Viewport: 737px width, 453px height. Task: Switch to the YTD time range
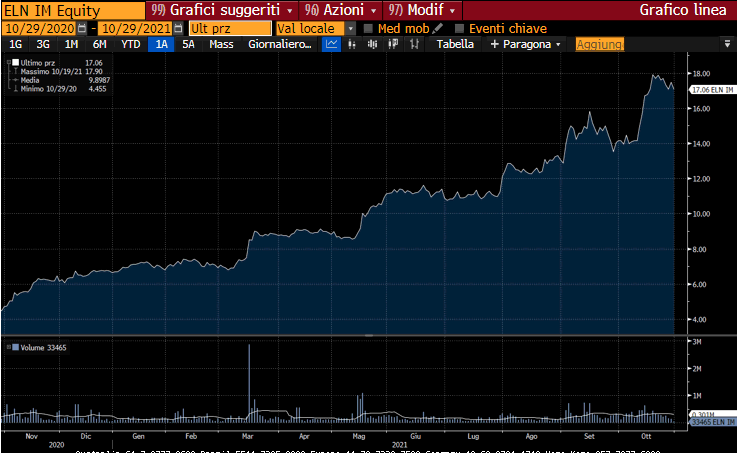(130, 44)
